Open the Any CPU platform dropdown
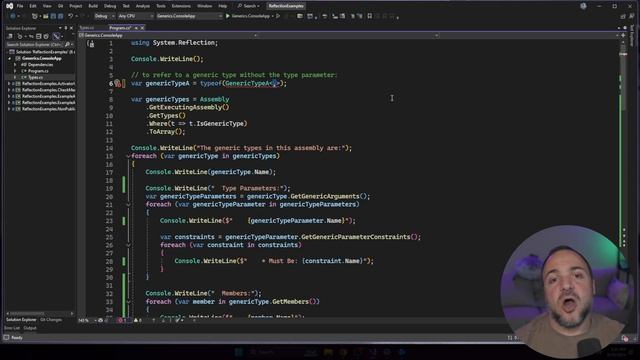Image resolution: width=640 pixels, height=360 pixels. [x=136, y=16]
